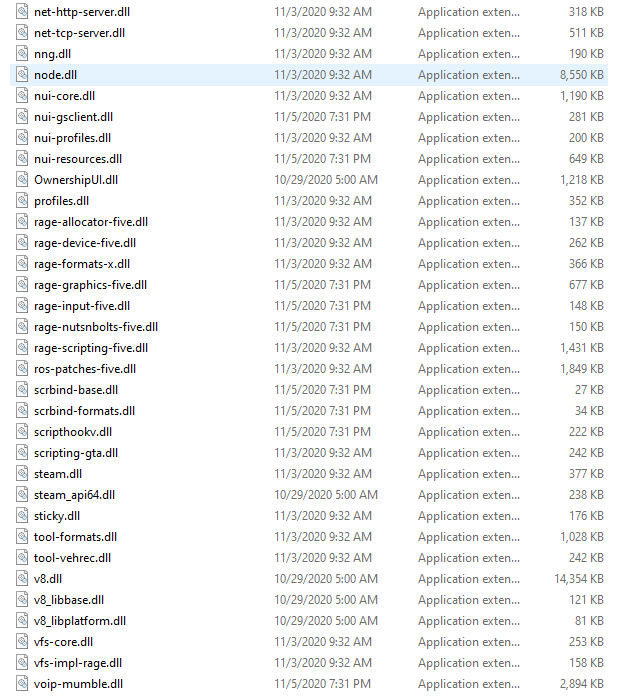The height and width of the screenshot is (700, 619).
Task: Click the icon next to rage-graphics-five.dll
Action: coord(22,284)
